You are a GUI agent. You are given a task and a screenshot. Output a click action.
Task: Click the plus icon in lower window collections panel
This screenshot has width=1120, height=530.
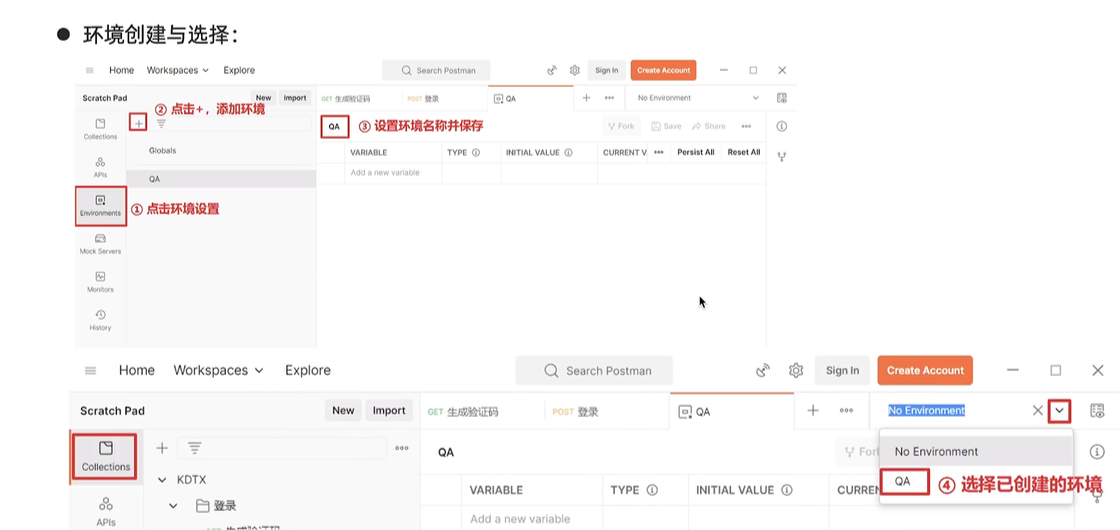point(162,448)
